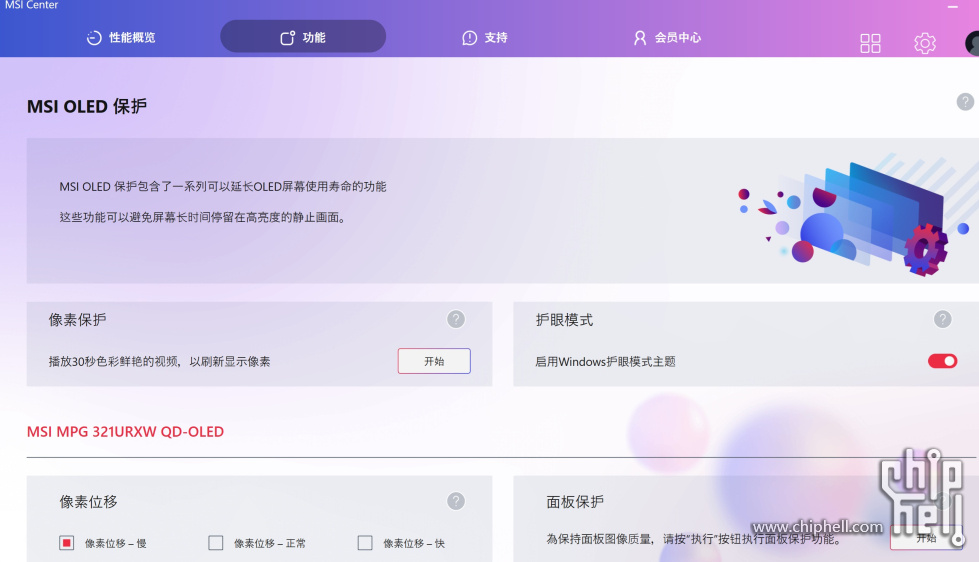979x562 pixels.
Task: Select the 像素位移 – 慢 checkbox
Action: (x=66, y=543)
